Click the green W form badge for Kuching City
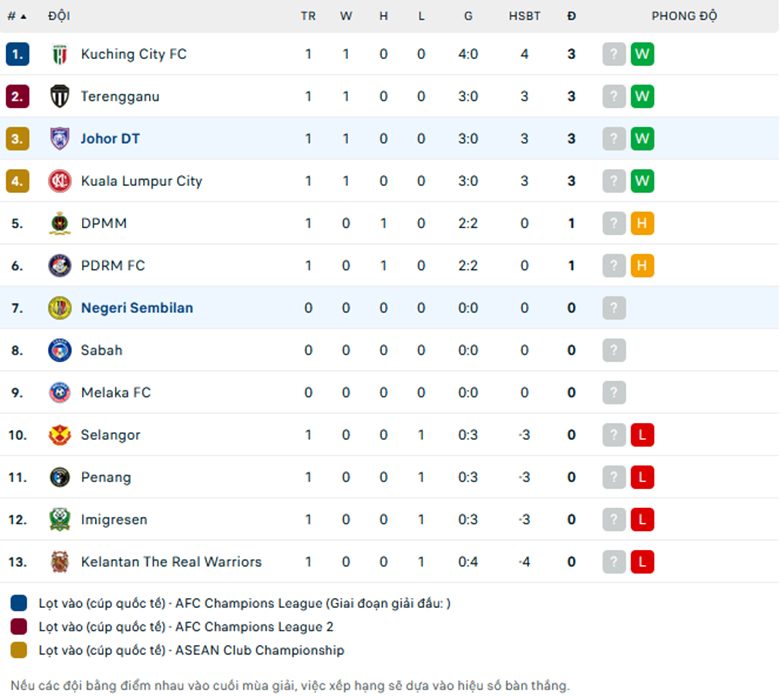Viewport: 780px width, 697px height. (642, 54)
